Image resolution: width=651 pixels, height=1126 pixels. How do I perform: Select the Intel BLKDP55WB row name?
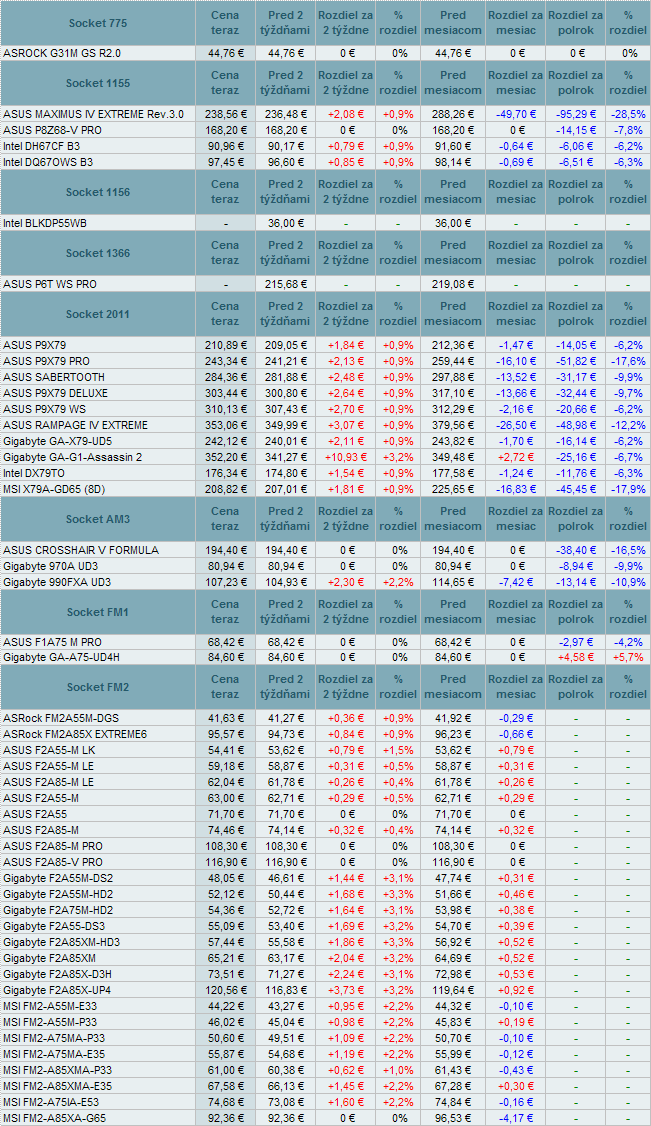(45, 223)
